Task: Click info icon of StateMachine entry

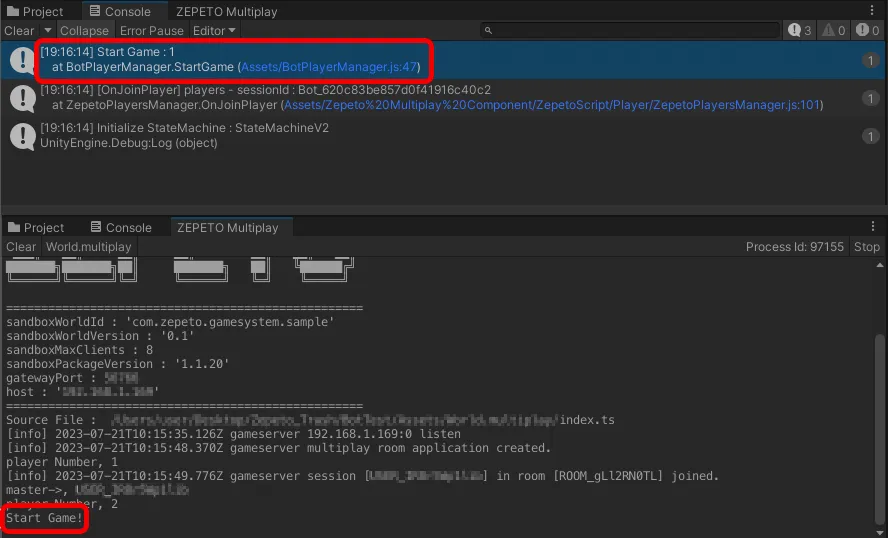Action: [23, 136]
